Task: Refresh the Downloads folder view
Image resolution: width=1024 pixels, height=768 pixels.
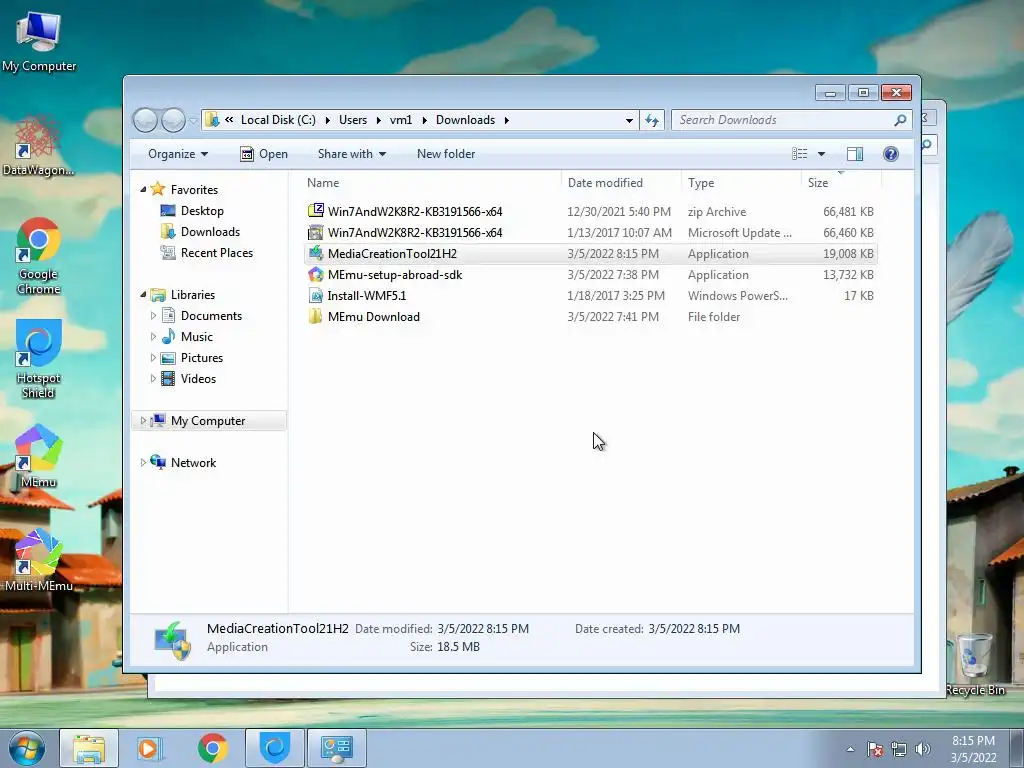Action: tap(652, 120)
